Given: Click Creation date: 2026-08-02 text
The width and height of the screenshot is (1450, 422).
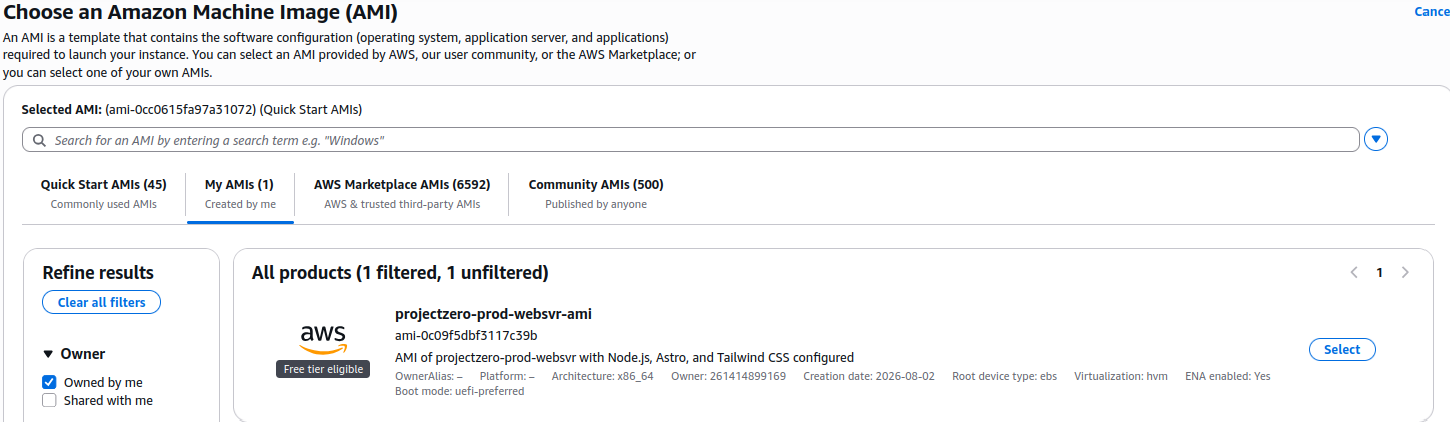Looking at the screenshot, I should [869, 376].
